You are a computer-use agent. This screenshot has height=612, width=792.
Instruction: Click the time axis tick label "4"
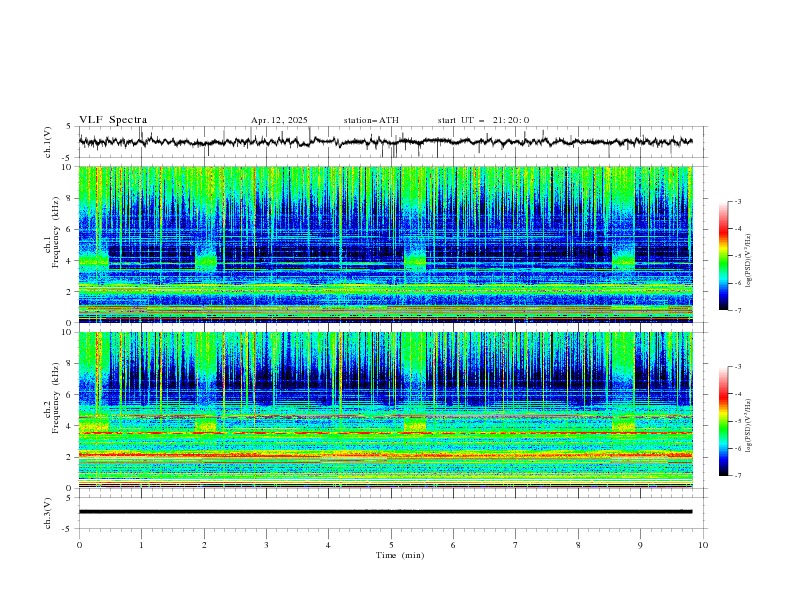(x=328, y=545)
